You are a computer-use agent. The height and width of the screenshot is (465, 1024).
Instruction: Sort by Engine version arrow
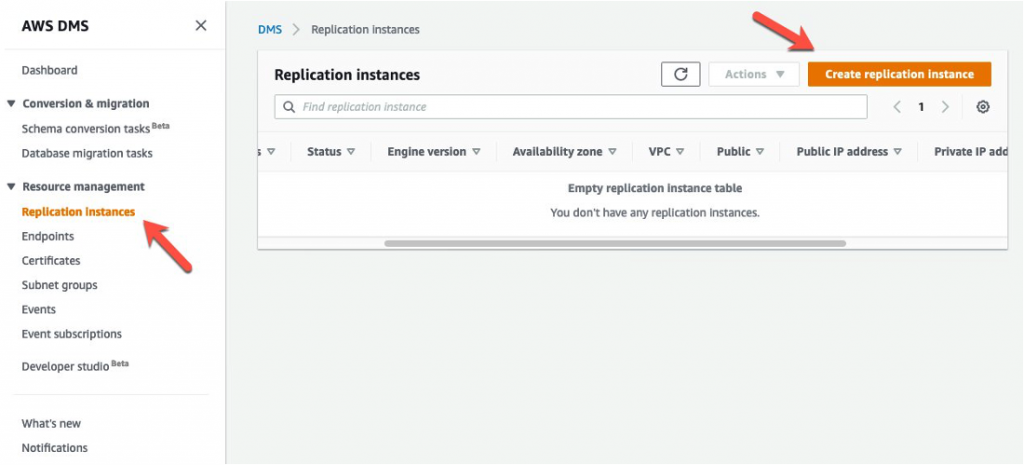pyautogui.click(x=476, y=152)
